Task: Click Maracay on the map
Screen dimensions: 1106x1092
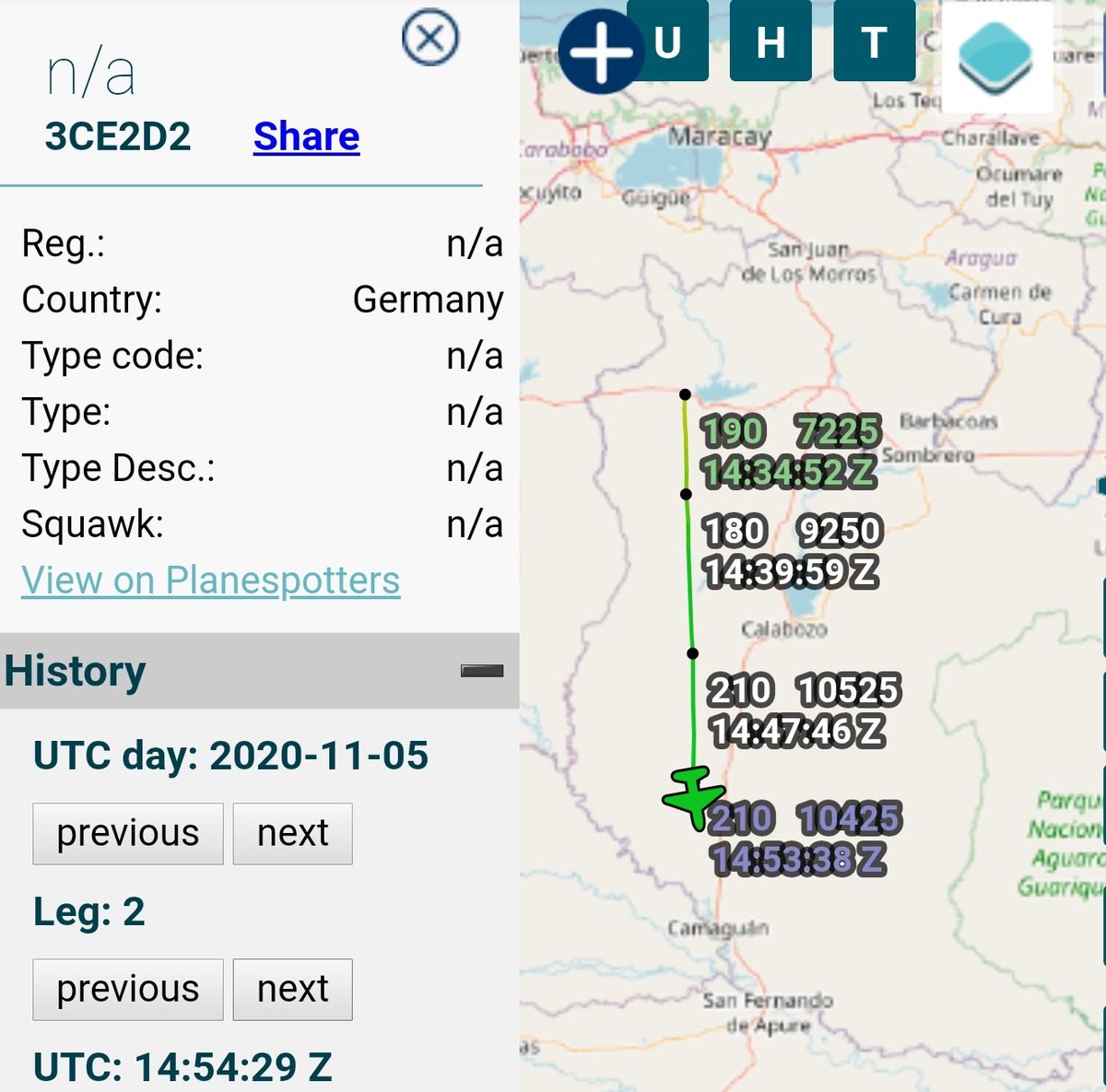Action: pos(719,136)
